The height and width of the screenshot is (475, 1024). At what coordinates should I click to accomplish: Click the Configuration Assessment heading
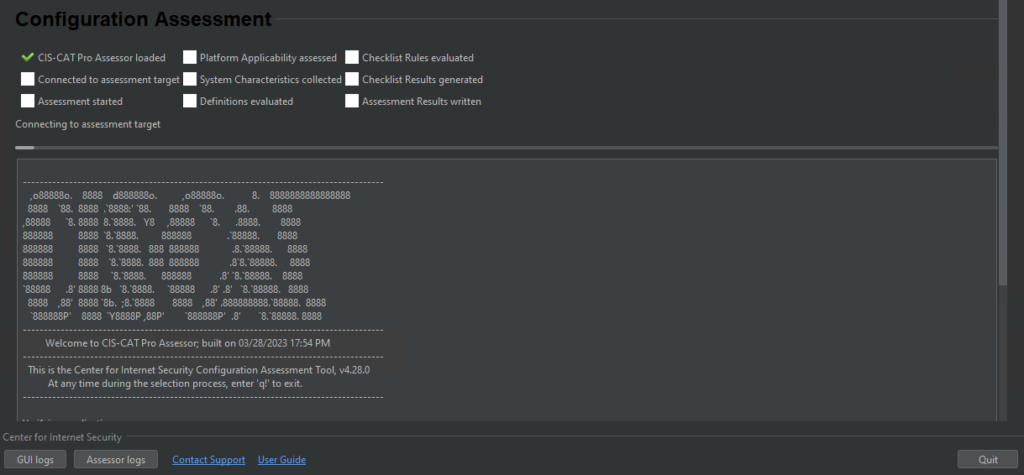click(143, 19)
